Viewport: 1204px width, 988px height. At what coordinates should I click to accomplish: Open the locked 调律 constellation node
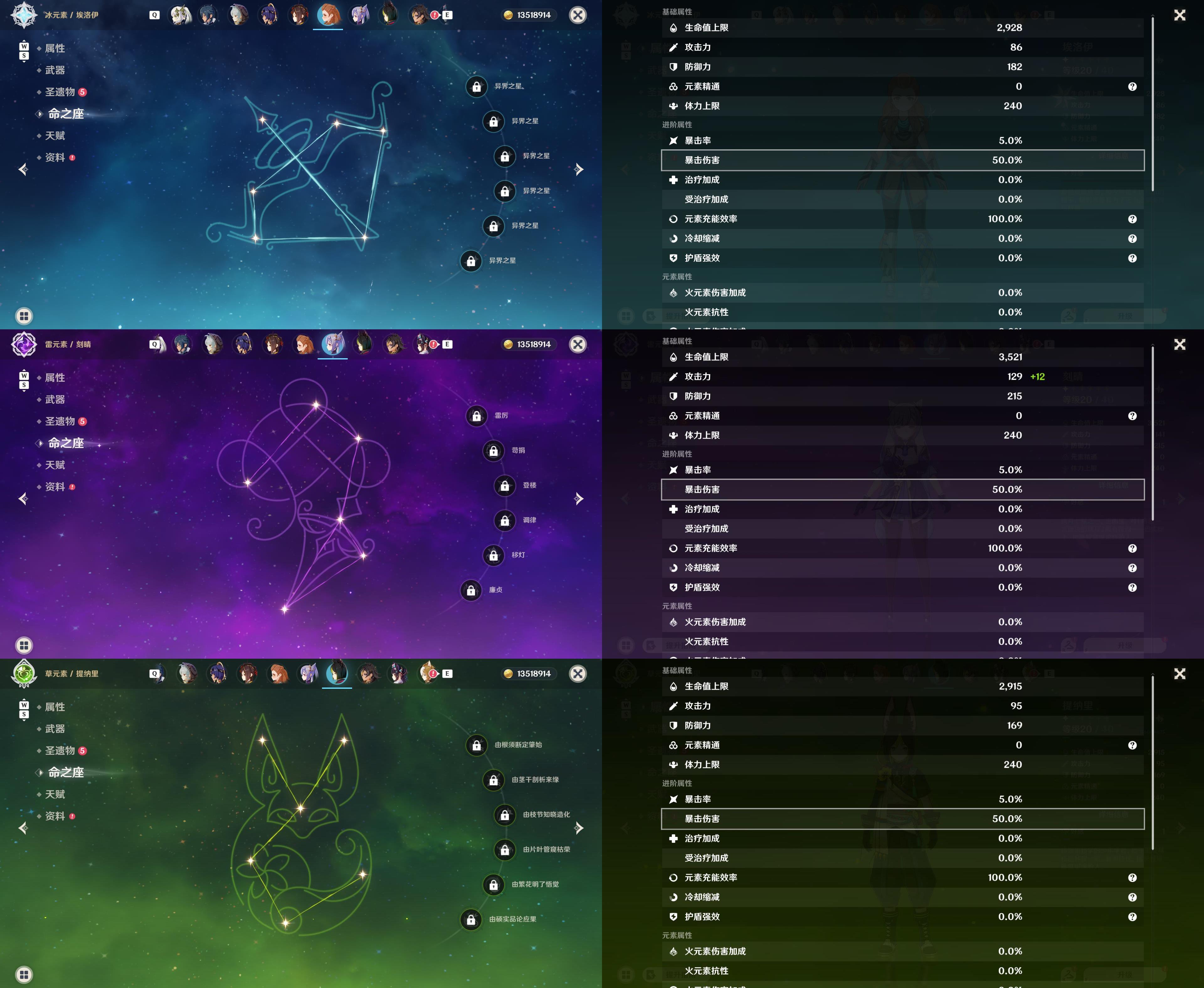505,520
